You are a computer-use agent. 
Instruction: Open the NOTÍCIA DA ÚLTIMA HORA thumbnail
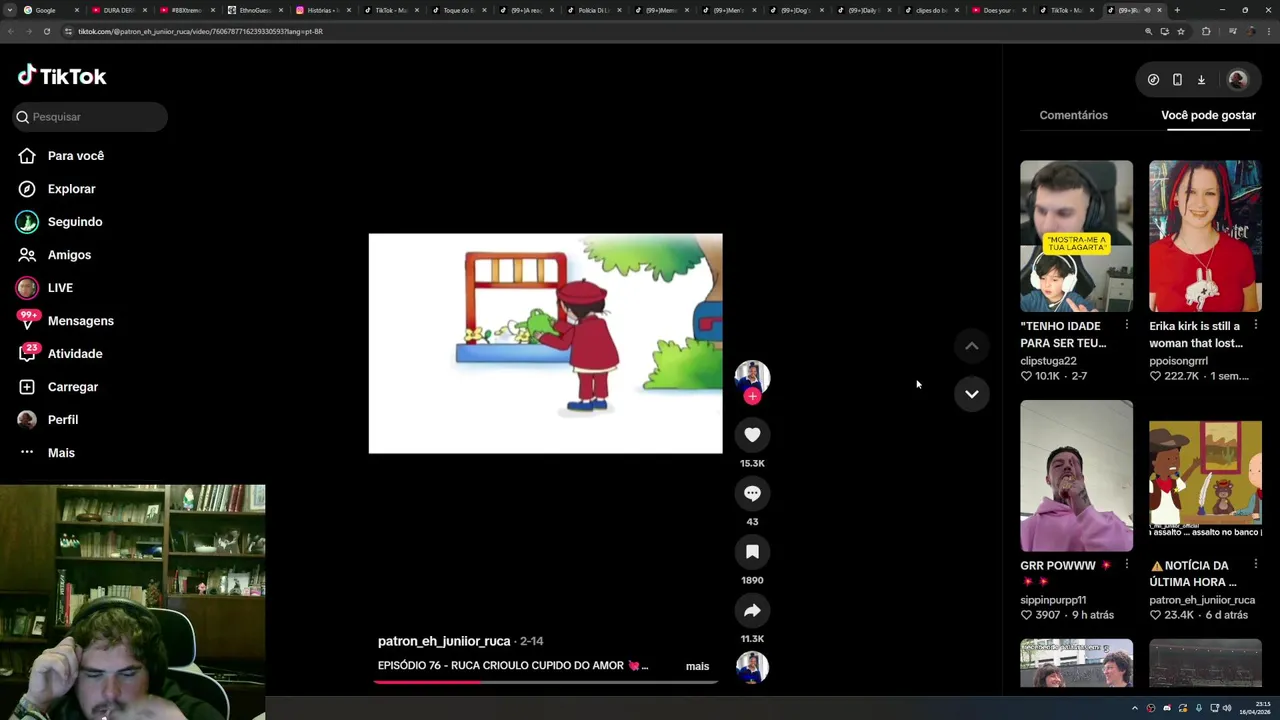pos(1205,476)
